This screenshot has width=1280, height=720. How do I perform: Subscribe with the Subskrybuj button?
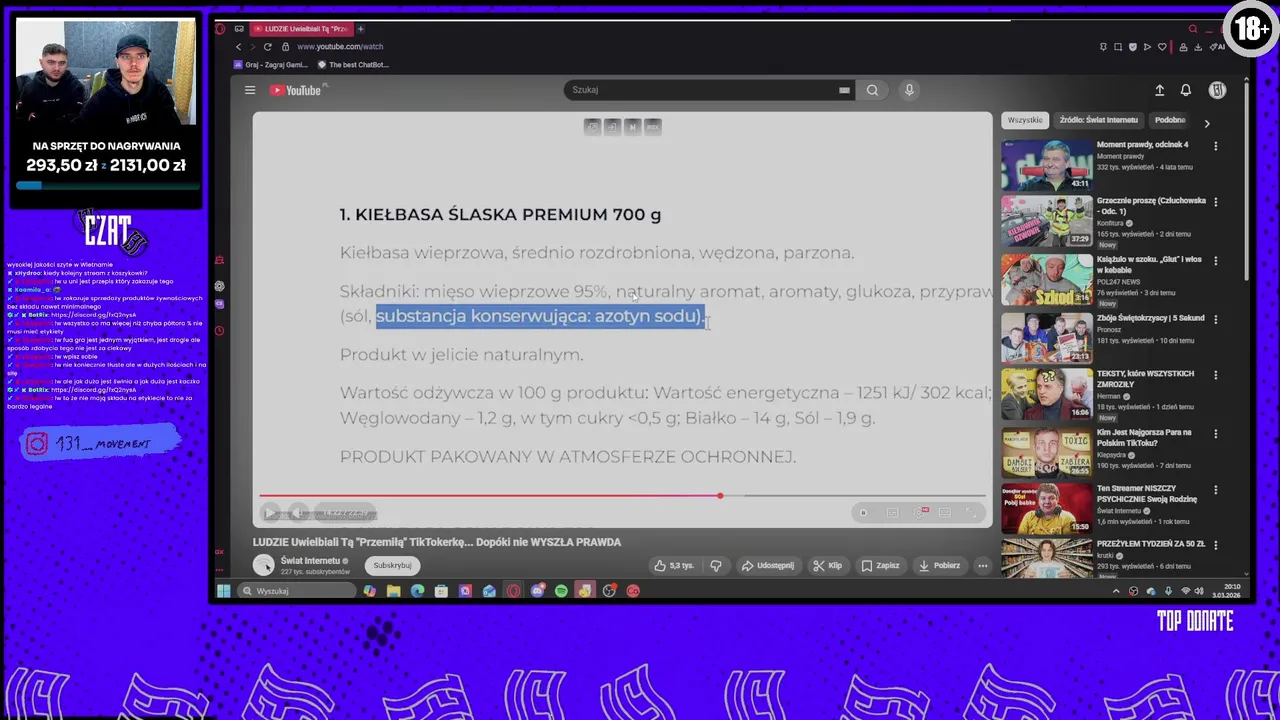click(392, 566)
